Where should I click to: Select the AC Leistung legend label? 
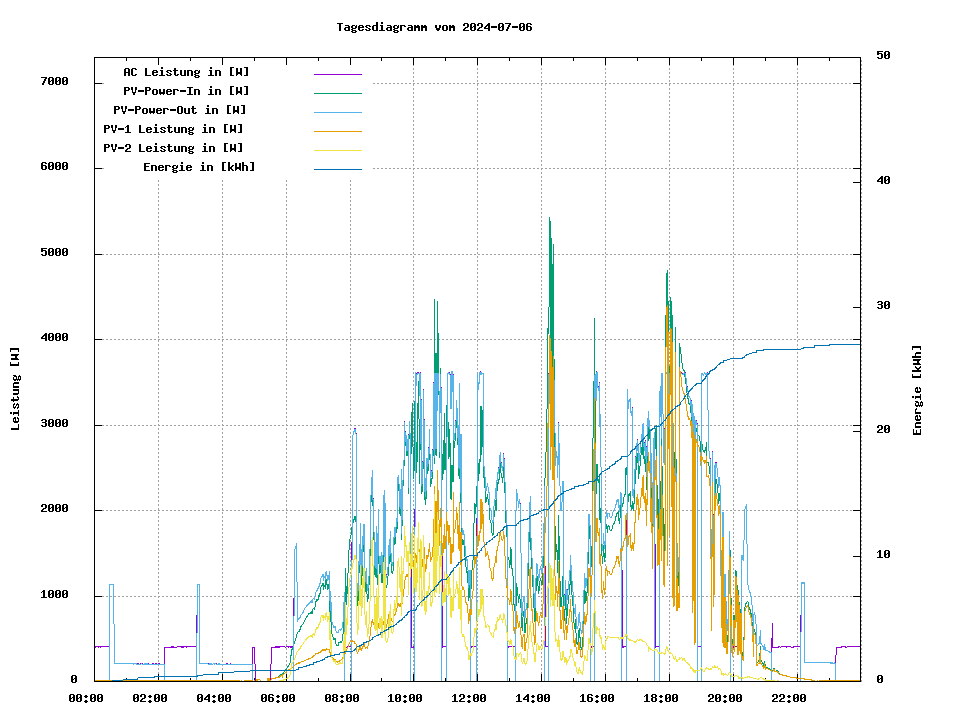(186, 72)
